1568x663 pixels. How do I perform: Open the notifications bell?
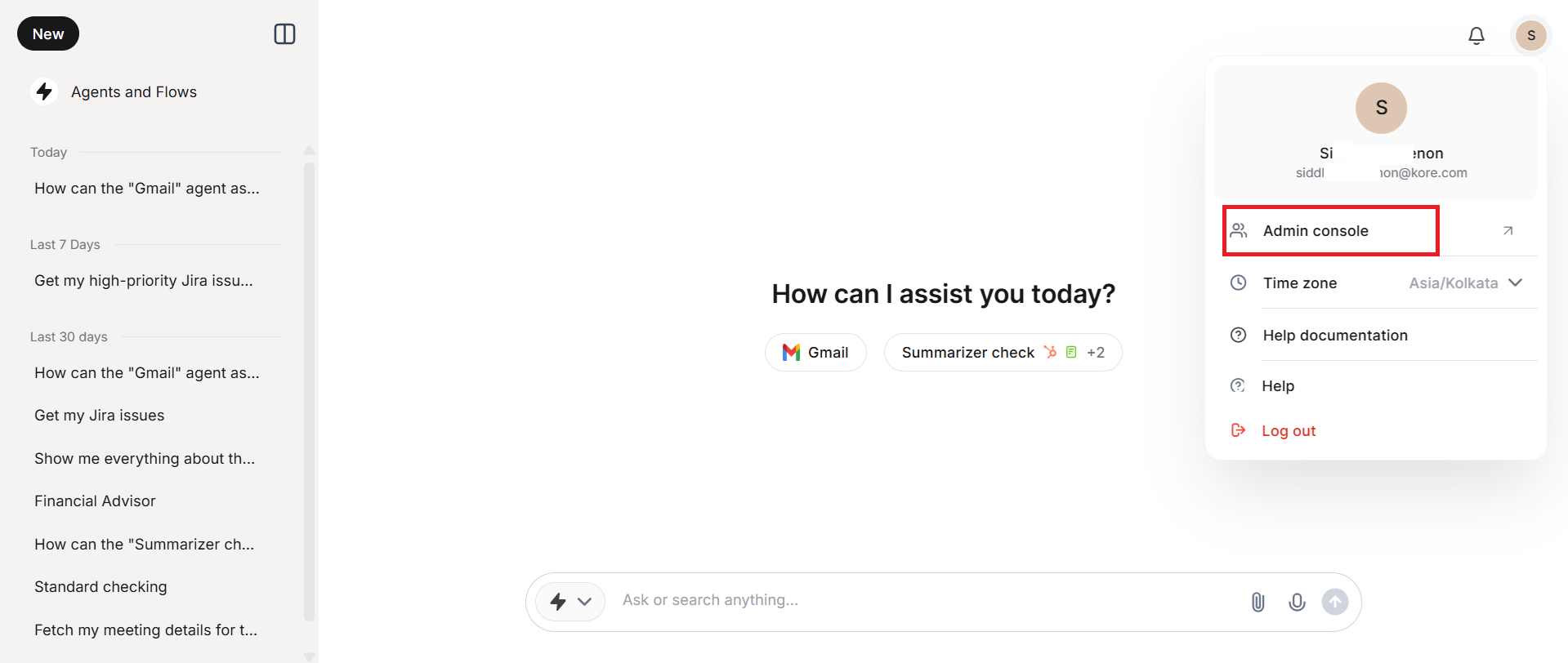tap(1476, 35)
